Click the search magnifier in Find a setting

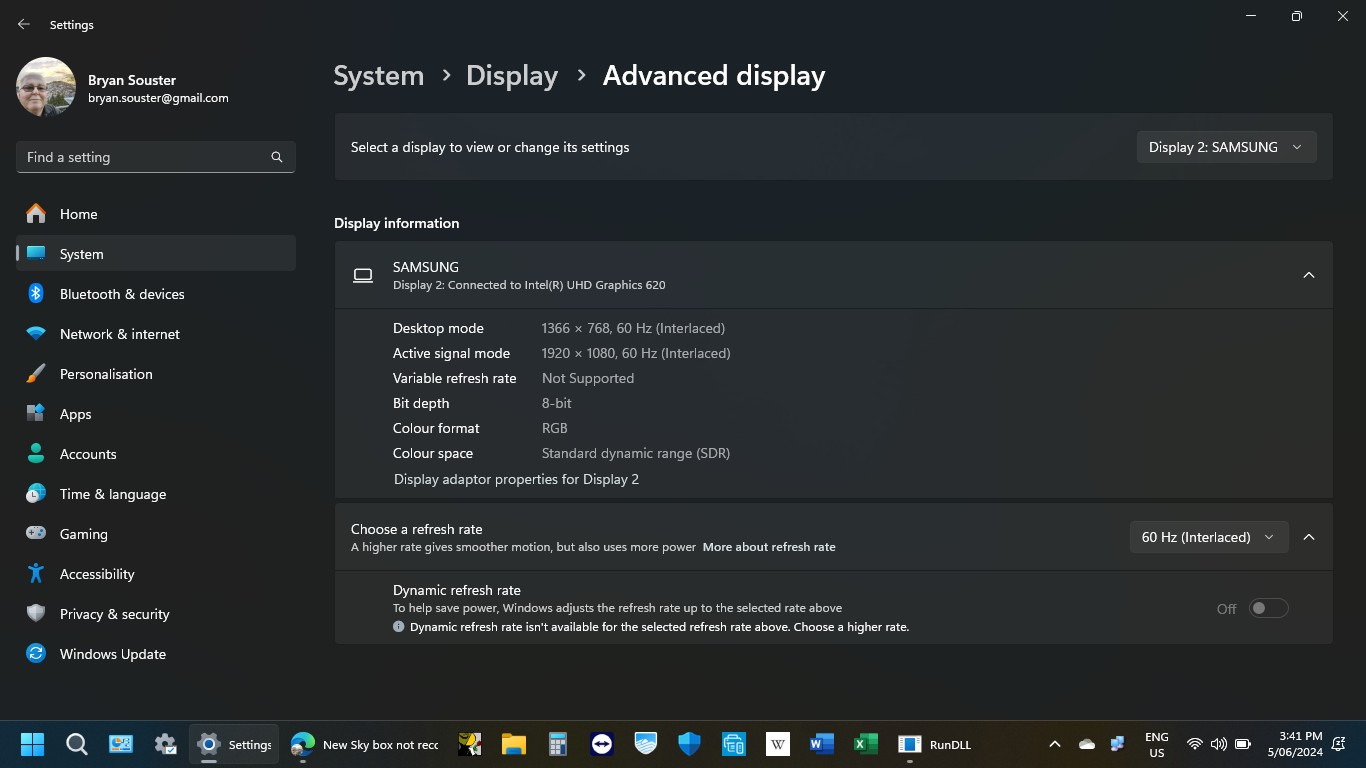[277, 157]
